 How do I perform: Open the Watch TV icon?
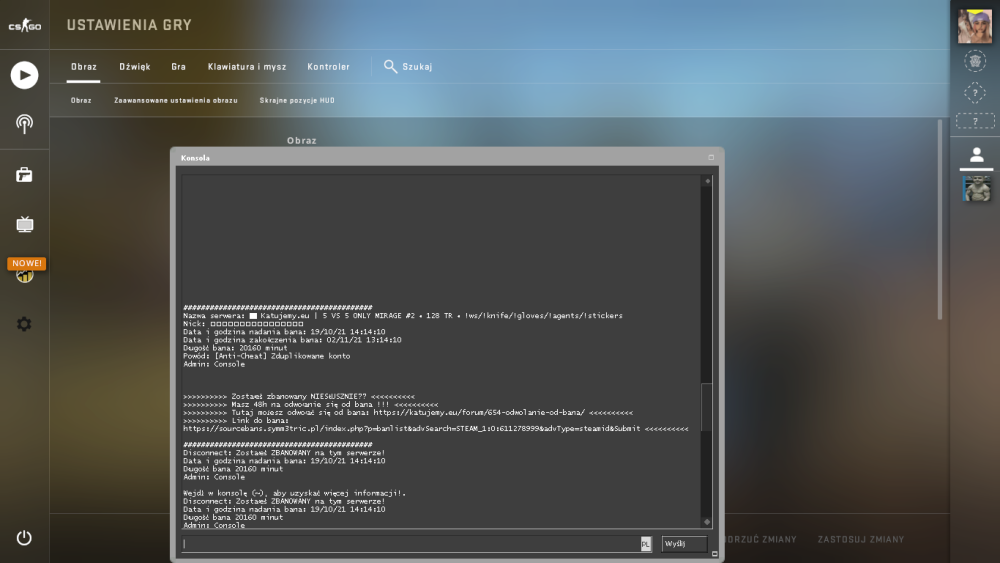tap(24, 224)
